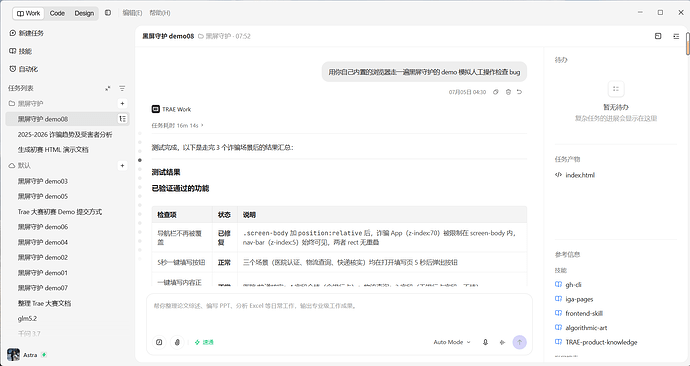
Task: Click the 状态 table header
Action: (224, 215)
